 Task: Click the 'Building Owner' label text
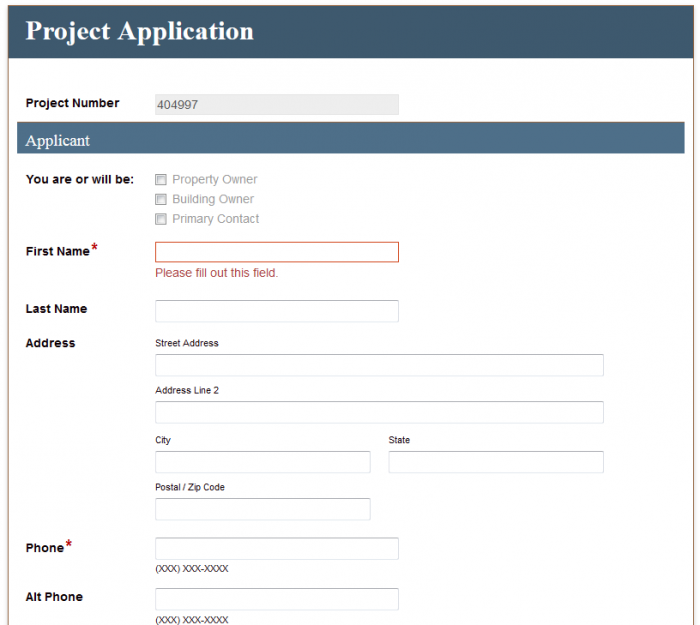point(213,199)
